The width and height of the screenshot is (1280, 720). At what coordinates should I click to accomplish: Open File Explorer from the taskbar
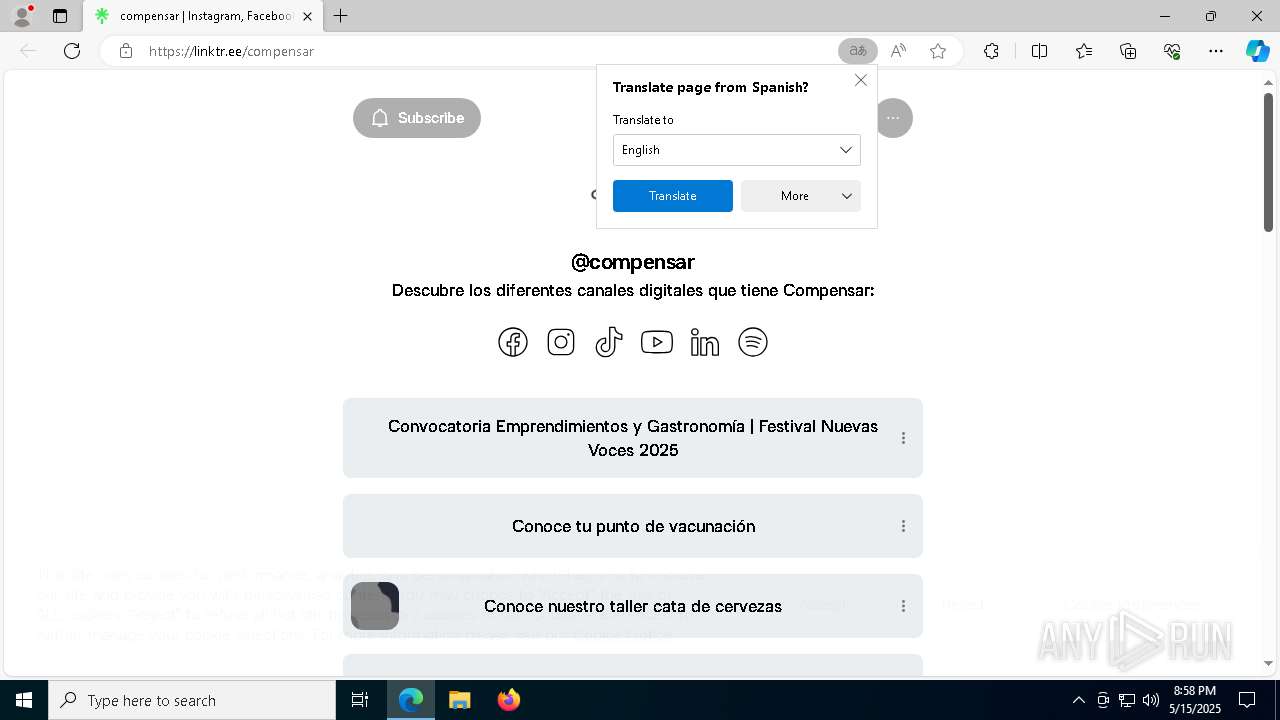point(459,700)
